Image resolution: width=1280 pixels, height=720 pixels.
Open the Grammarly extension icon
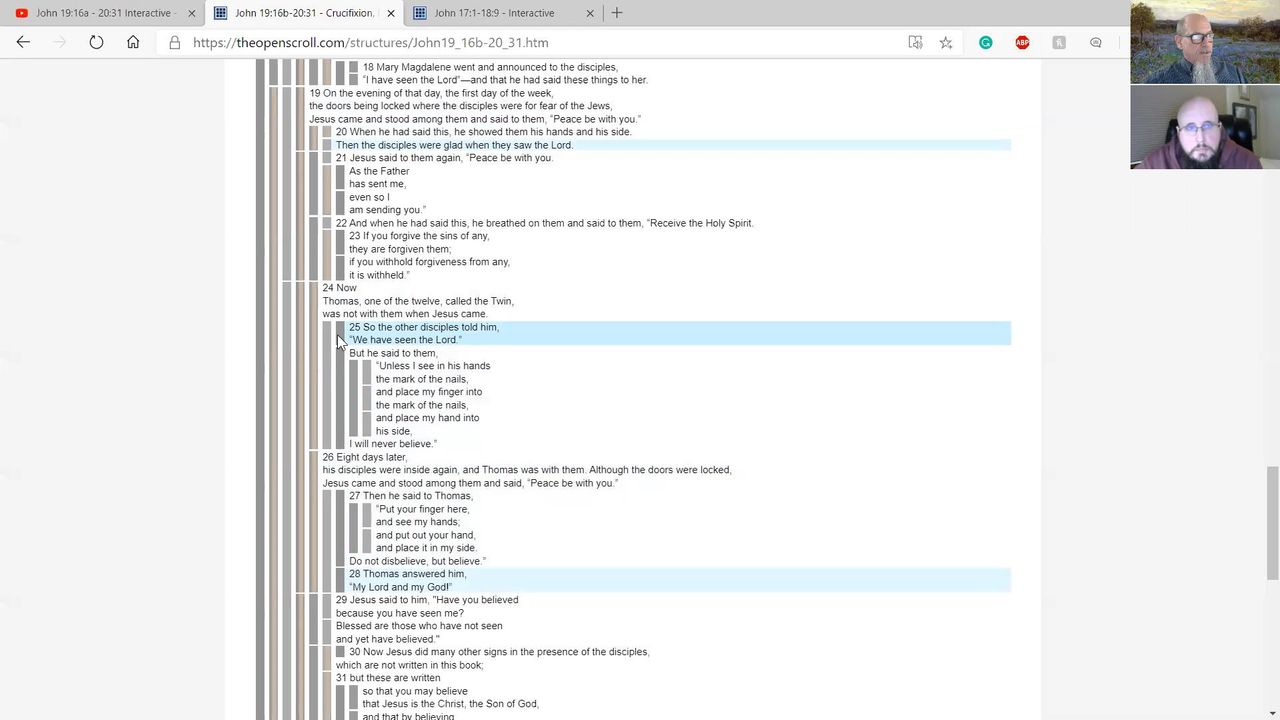click(x=986, y=42)
